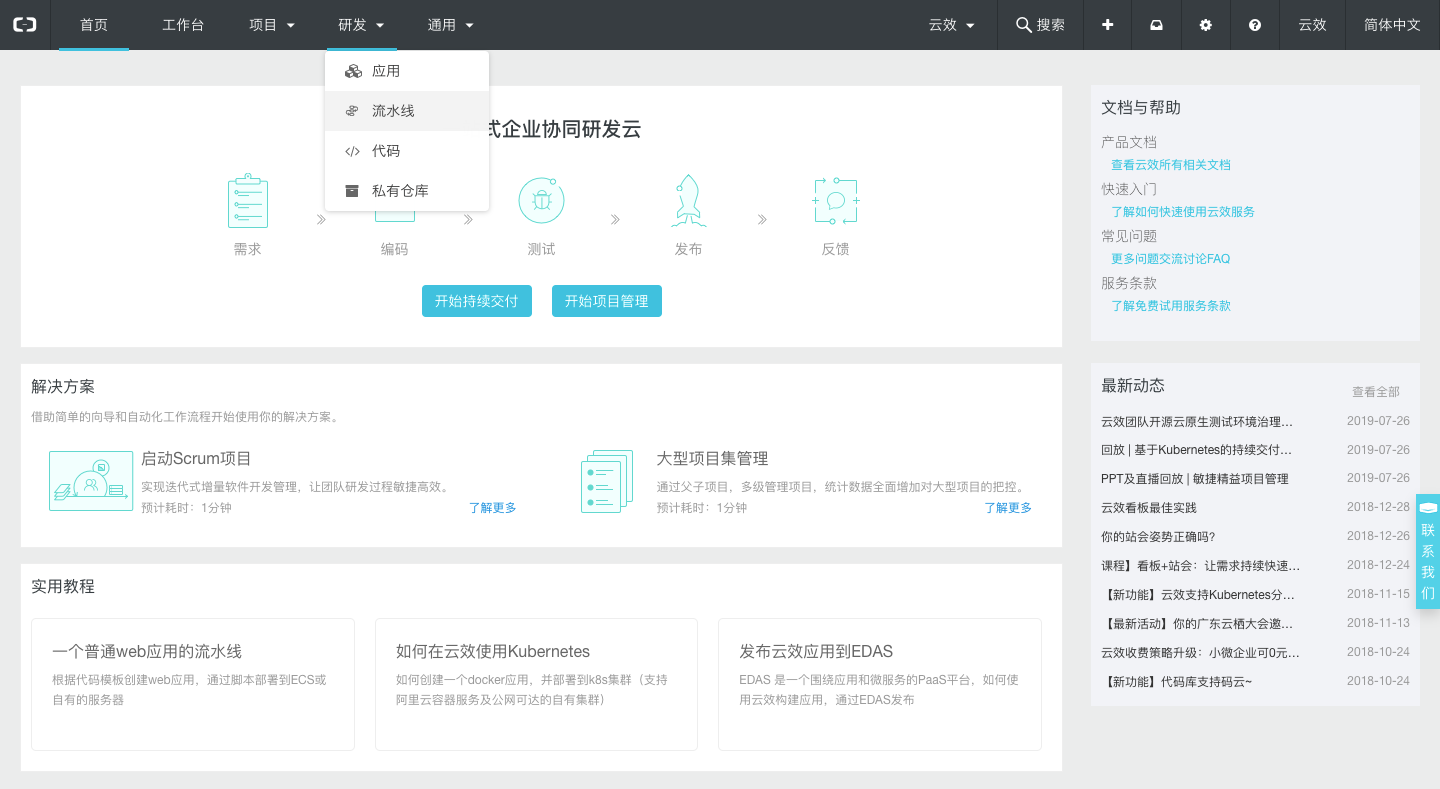Click the 搜索 magnifier search

1040,25
